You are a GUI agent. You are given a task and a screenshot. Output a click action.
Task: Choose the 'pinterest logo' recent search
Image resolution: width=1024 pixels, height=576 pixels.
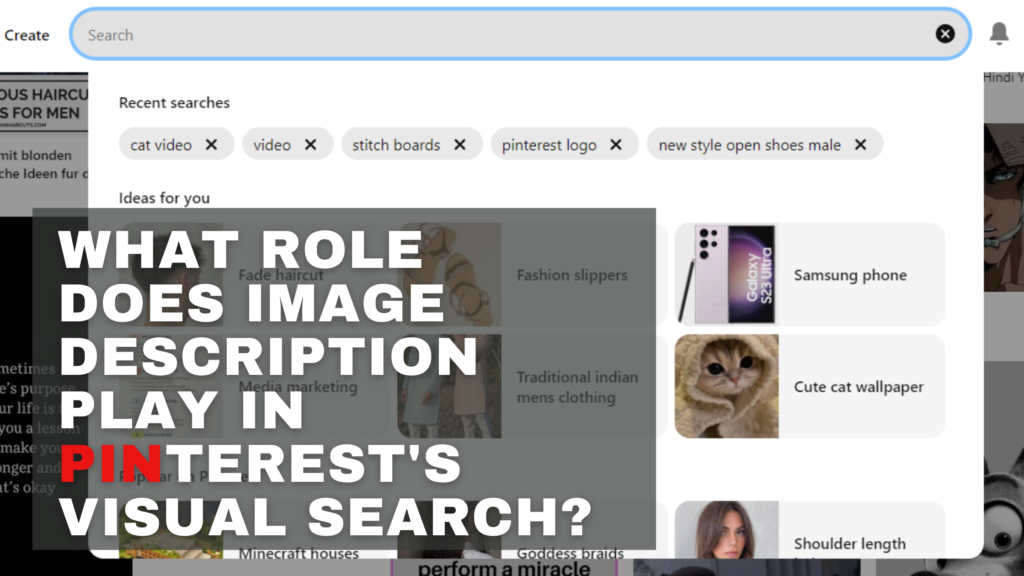(x=549, y=145)
